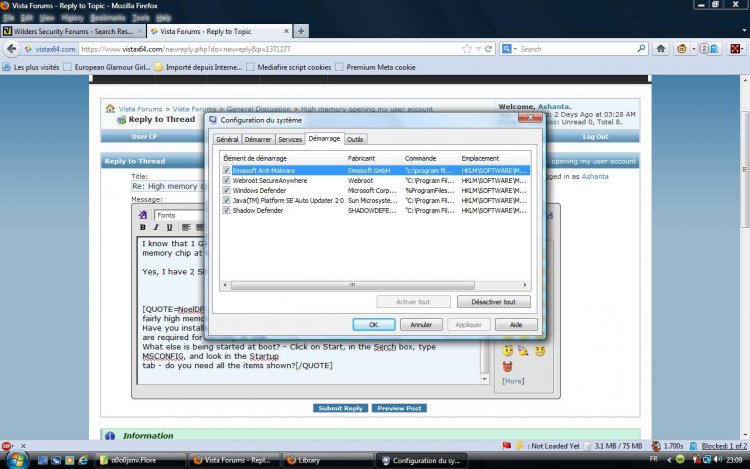Image resolution: width=750 pixels, height=469 pixels.
Task: Open the Windows Start orb
Action: tap(17, 460)
